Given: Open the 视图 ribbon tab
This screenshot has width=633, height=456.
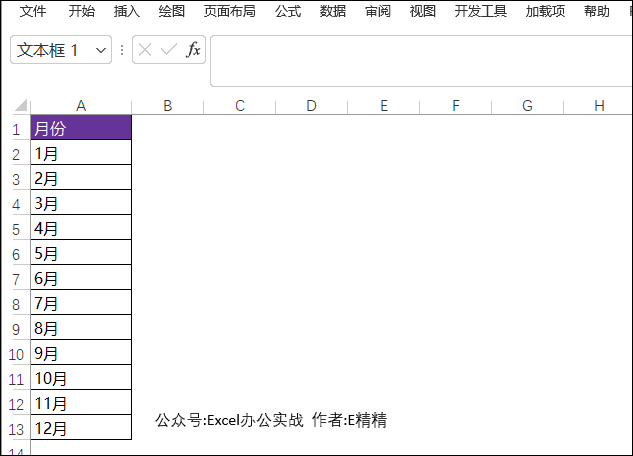Looking at the screenshot, I should click(x=423, y=12).
